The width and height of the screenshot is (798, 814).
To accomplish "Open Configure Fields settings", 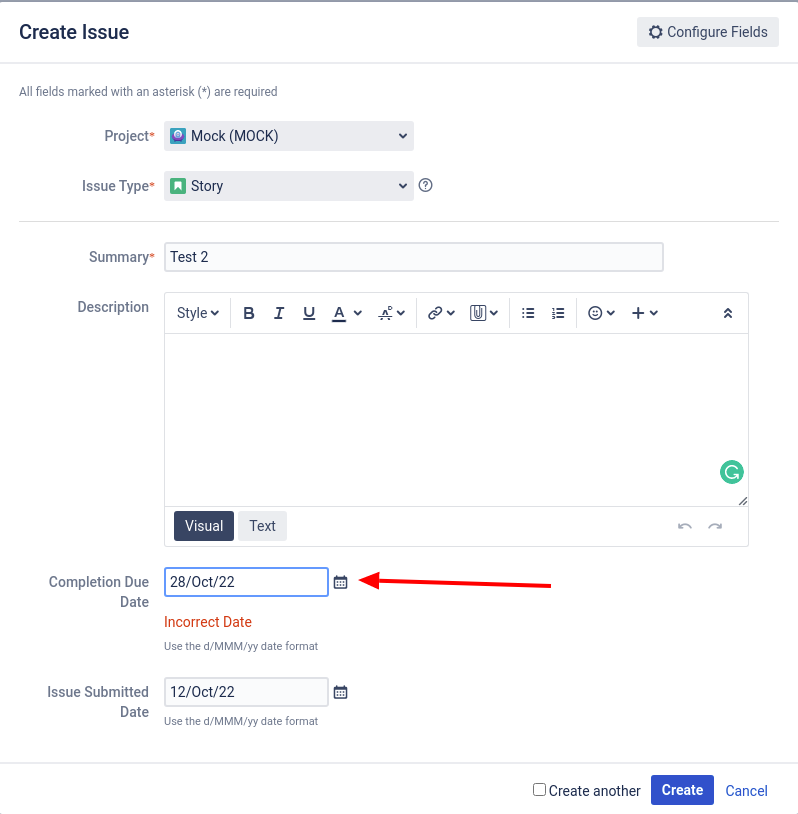I will (x=708, y=32).
